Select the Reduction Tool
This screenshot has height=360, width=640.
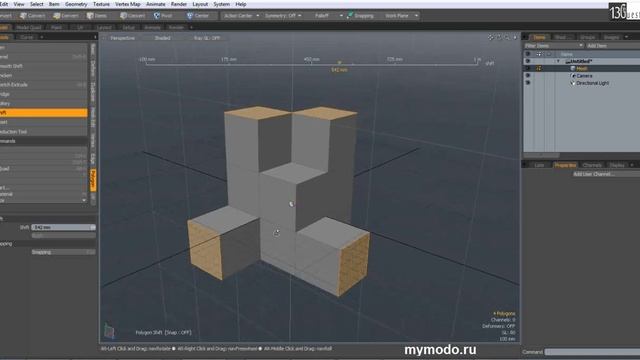click(43, 132)
